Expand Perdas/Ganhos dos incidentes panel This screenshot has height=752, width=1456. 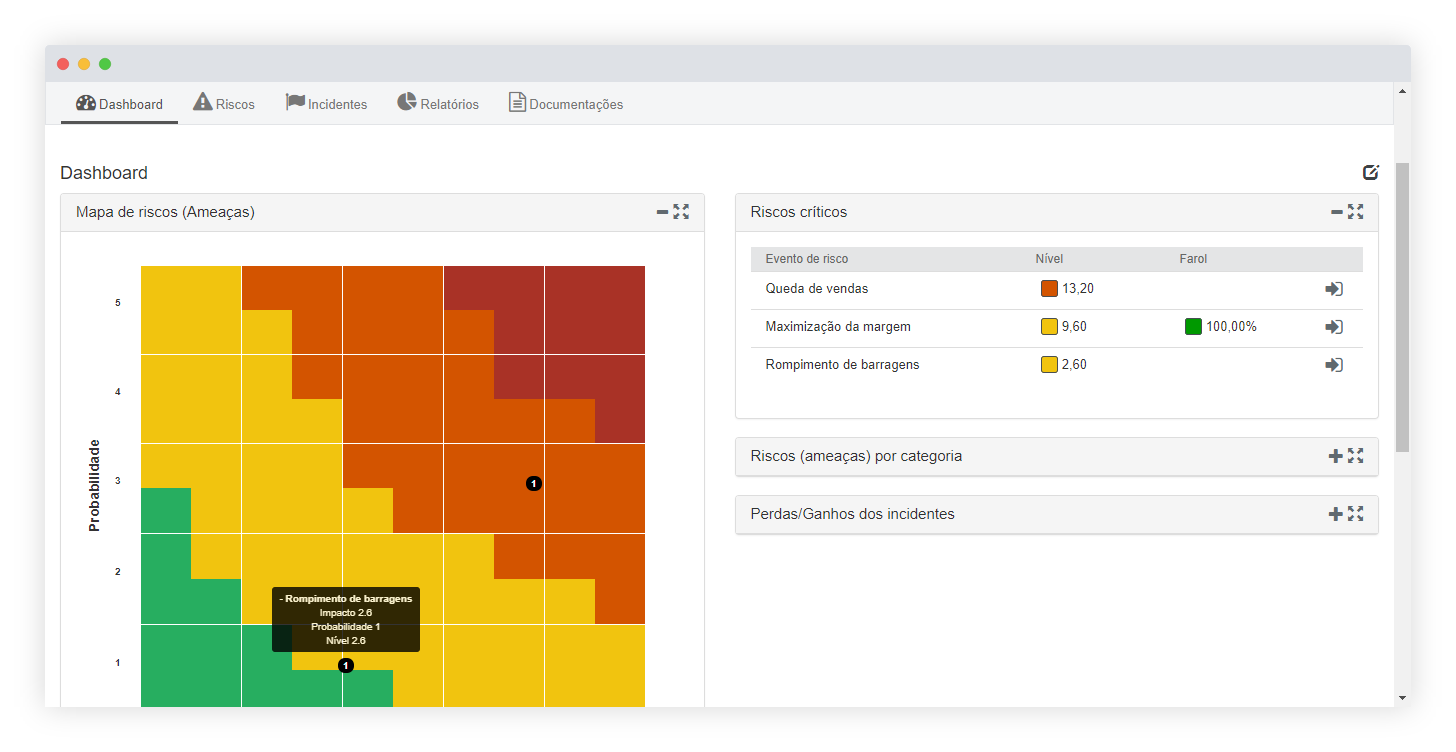[x=1335, y=514]
